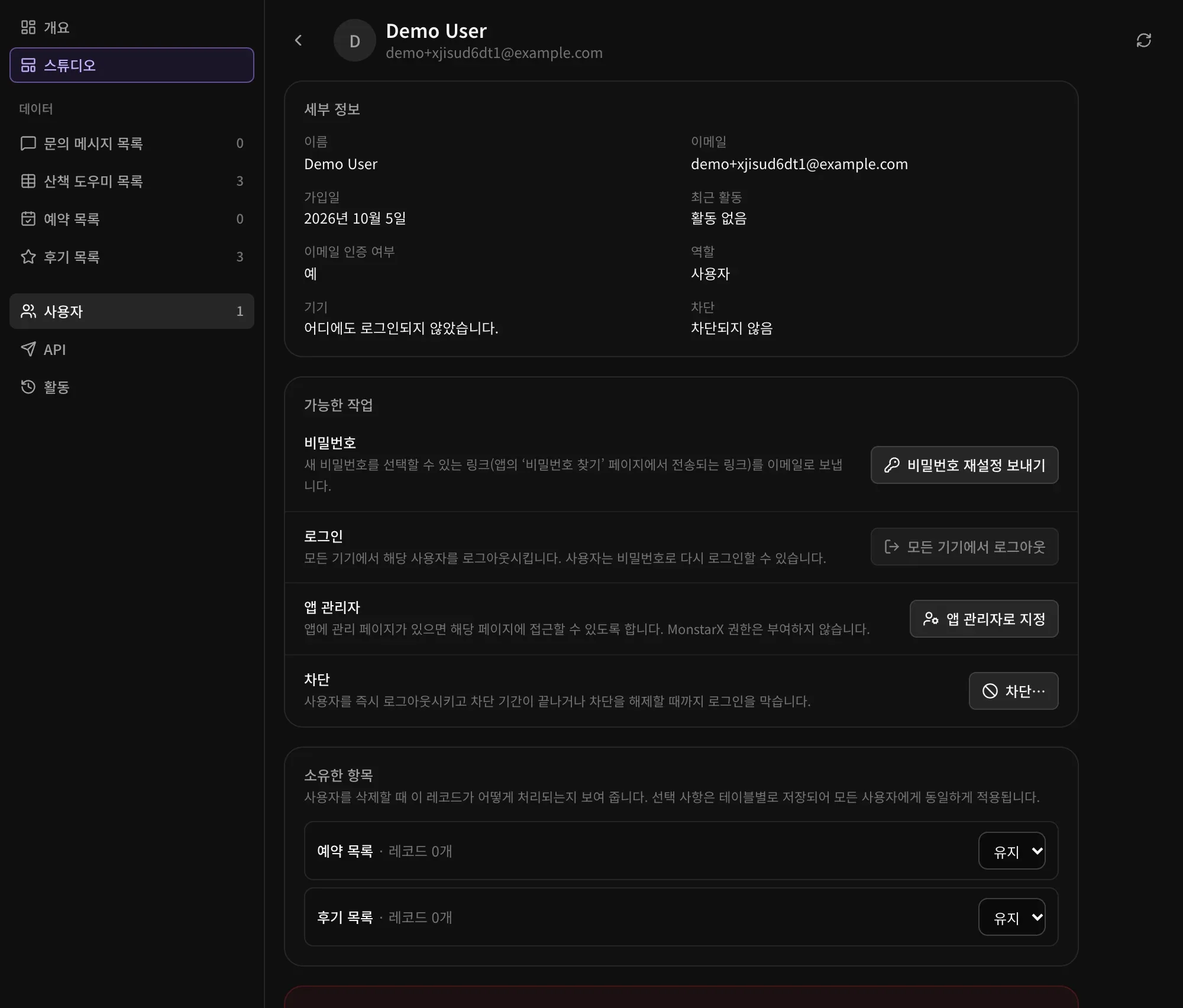Click the 산책 도우미 목록 count 3
The width and height of the screenshot is (1183, 1008).
[x=240, y=181]
